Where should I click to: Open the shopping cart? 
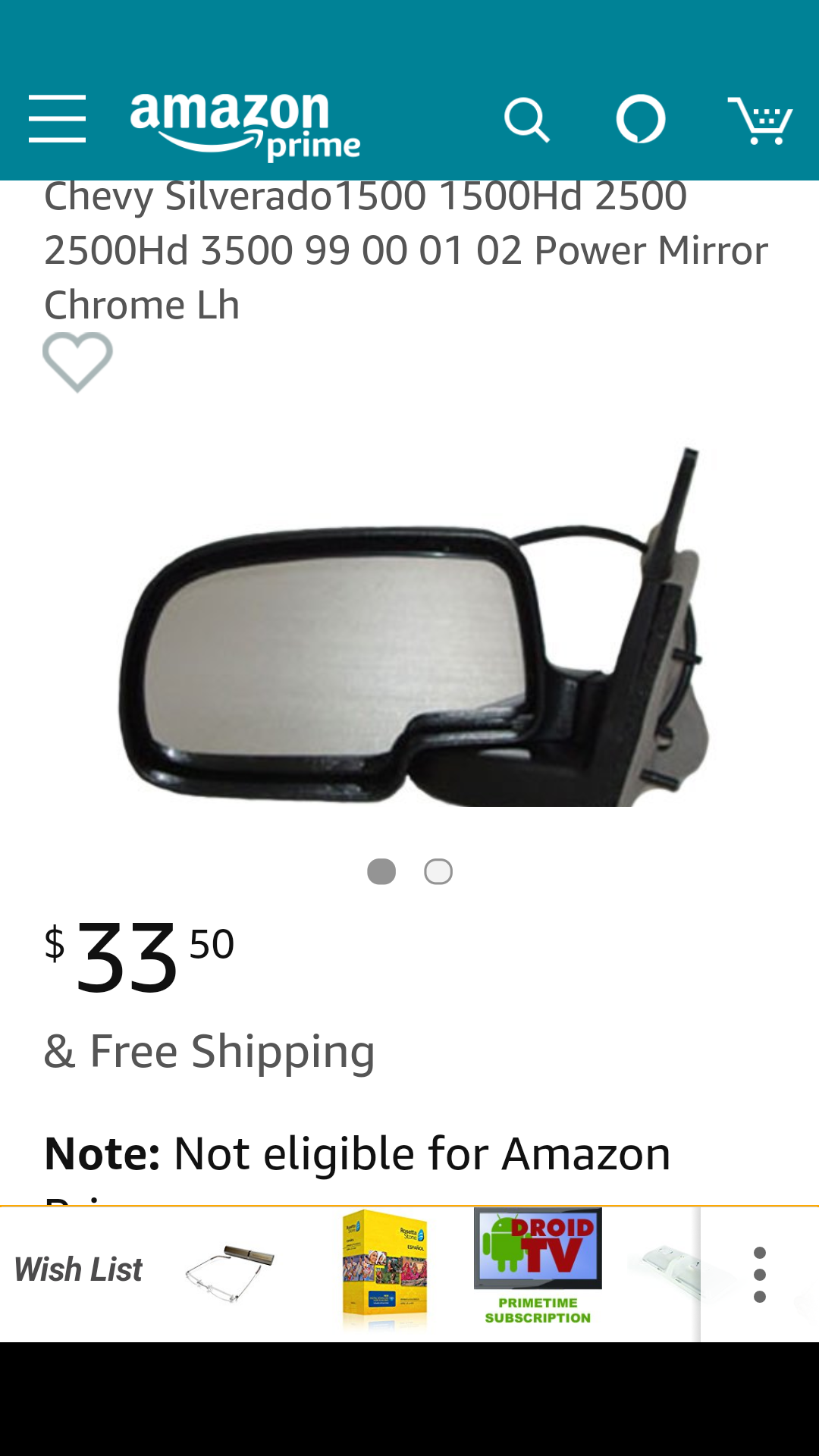tap(761, 120)
